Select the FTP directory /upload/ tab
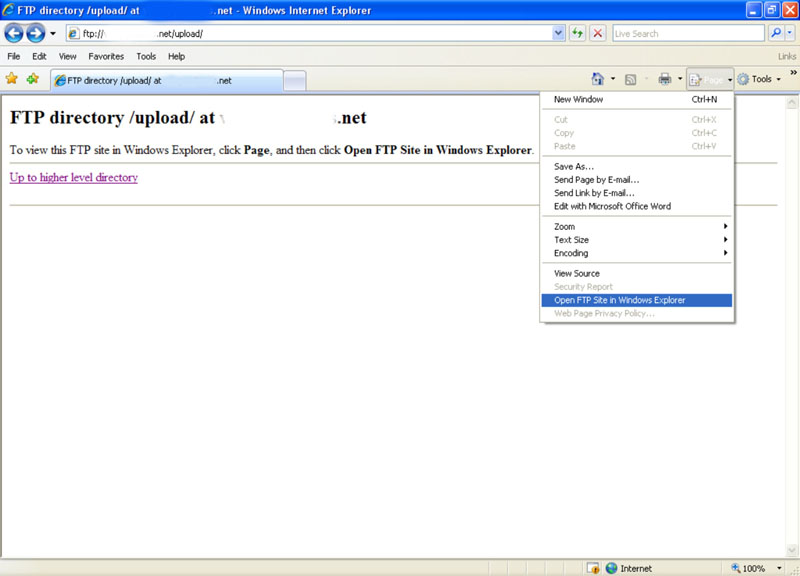This screenshot has height=576, width=800. tap(167, 81)
